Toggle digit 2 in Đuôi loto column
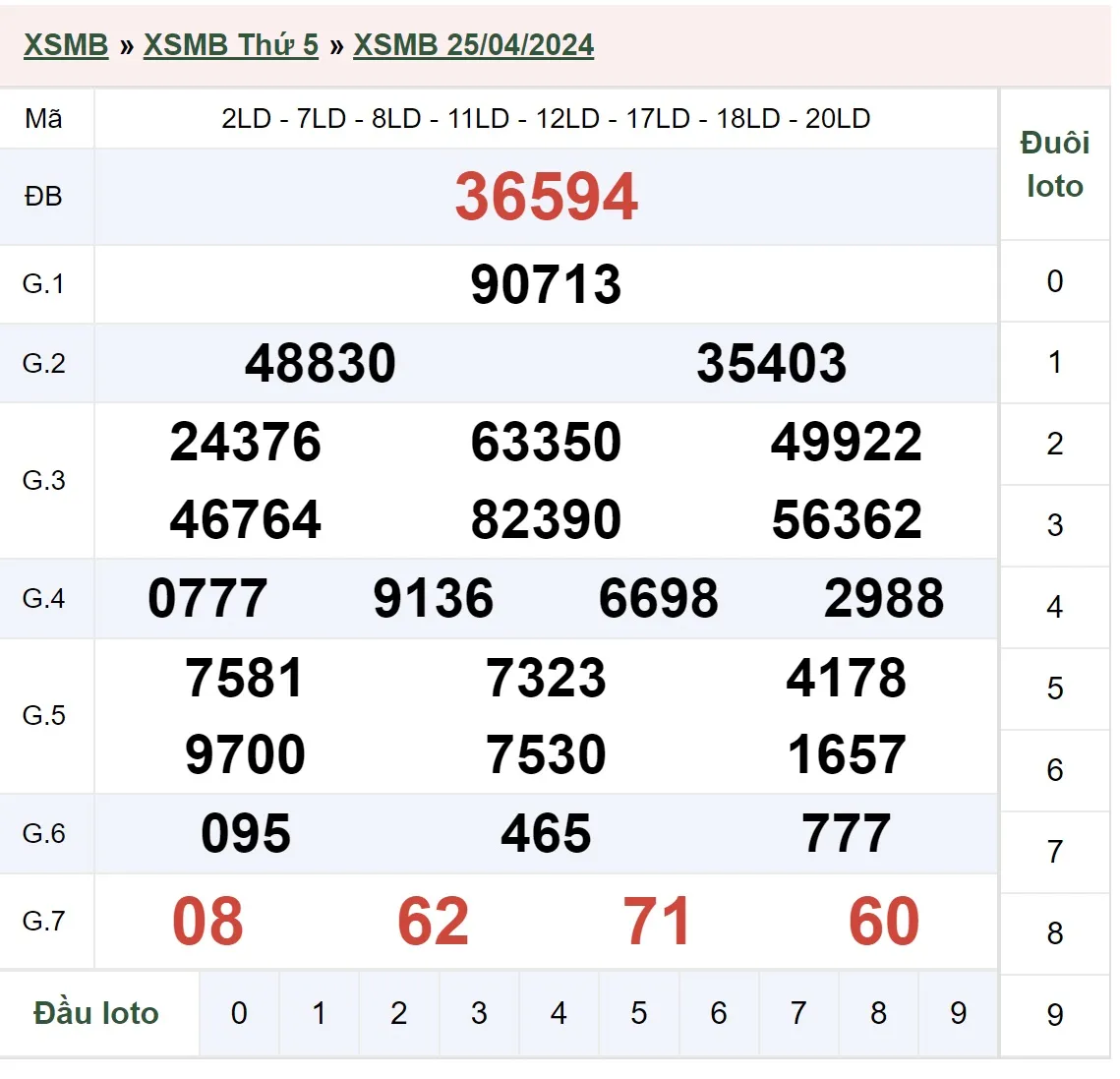This screenshot has width=1120, height=1079. (x=1055, y=445)
